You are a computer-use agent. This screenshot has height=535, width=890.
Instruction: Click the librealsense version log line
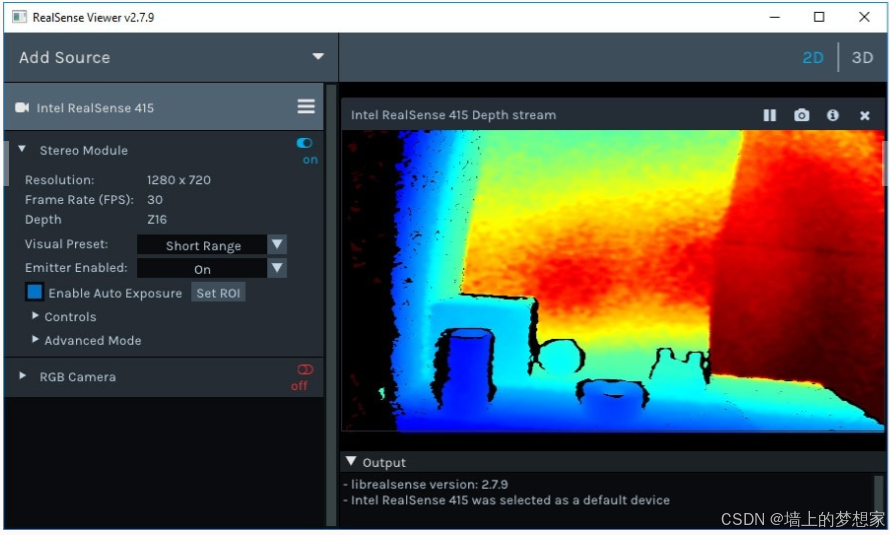point(426,485)
